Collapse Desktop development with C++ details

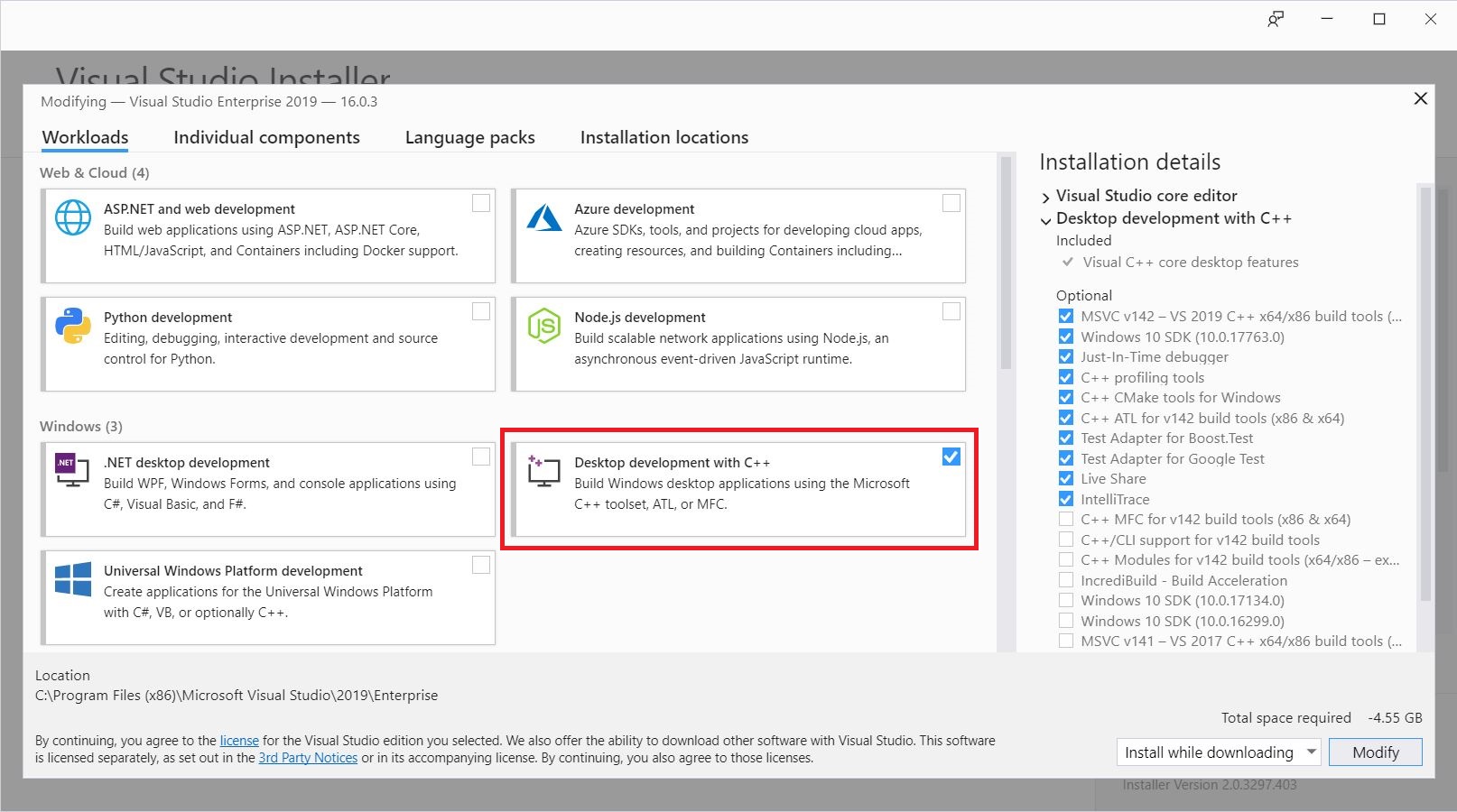click(x=1045, y=219)
